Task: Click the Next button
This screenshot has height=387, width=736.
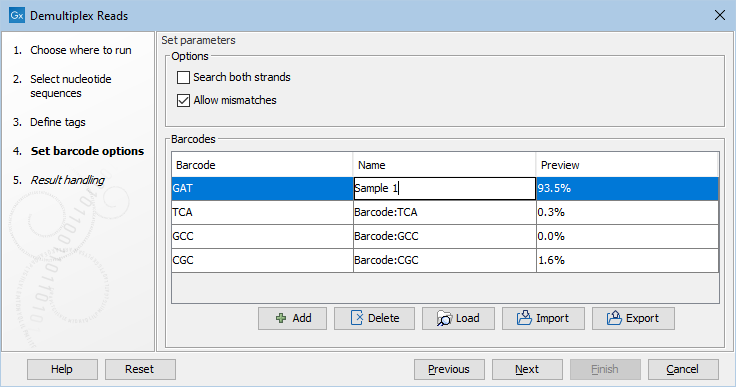Action: [527, 370]
